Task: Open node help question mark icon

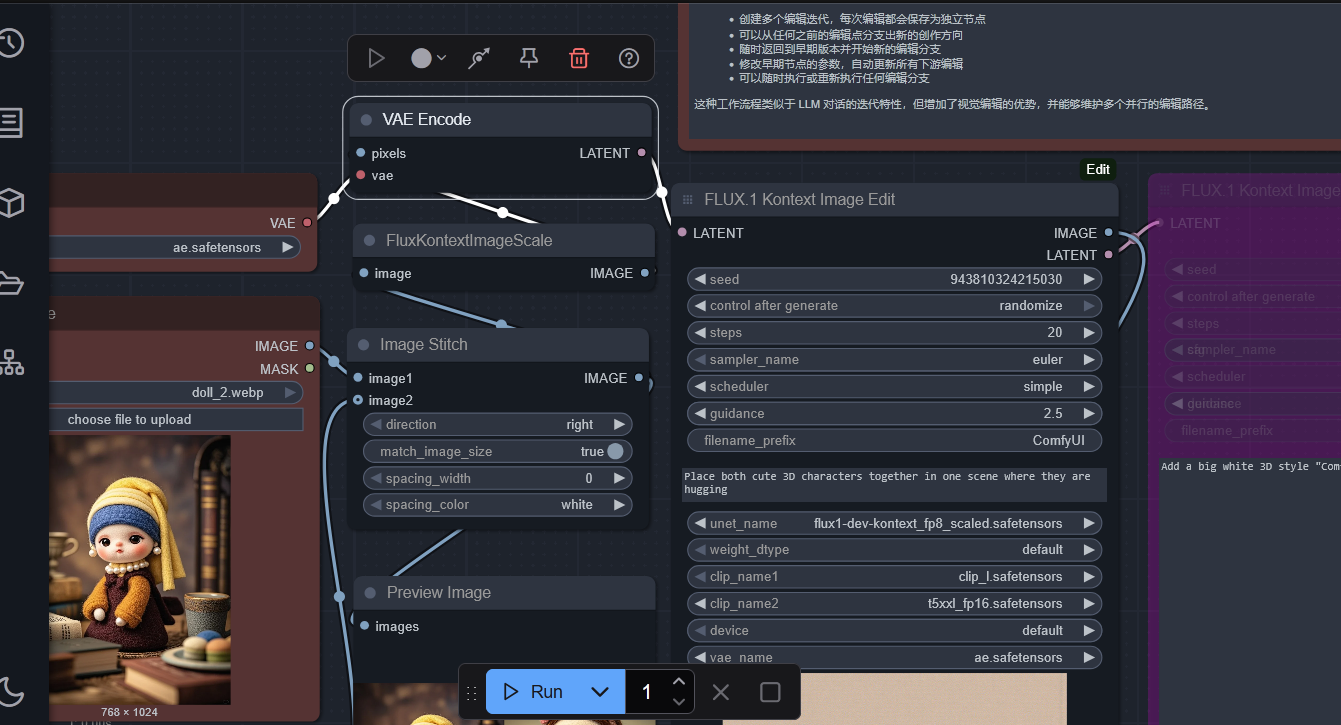Action: [629, 59]
